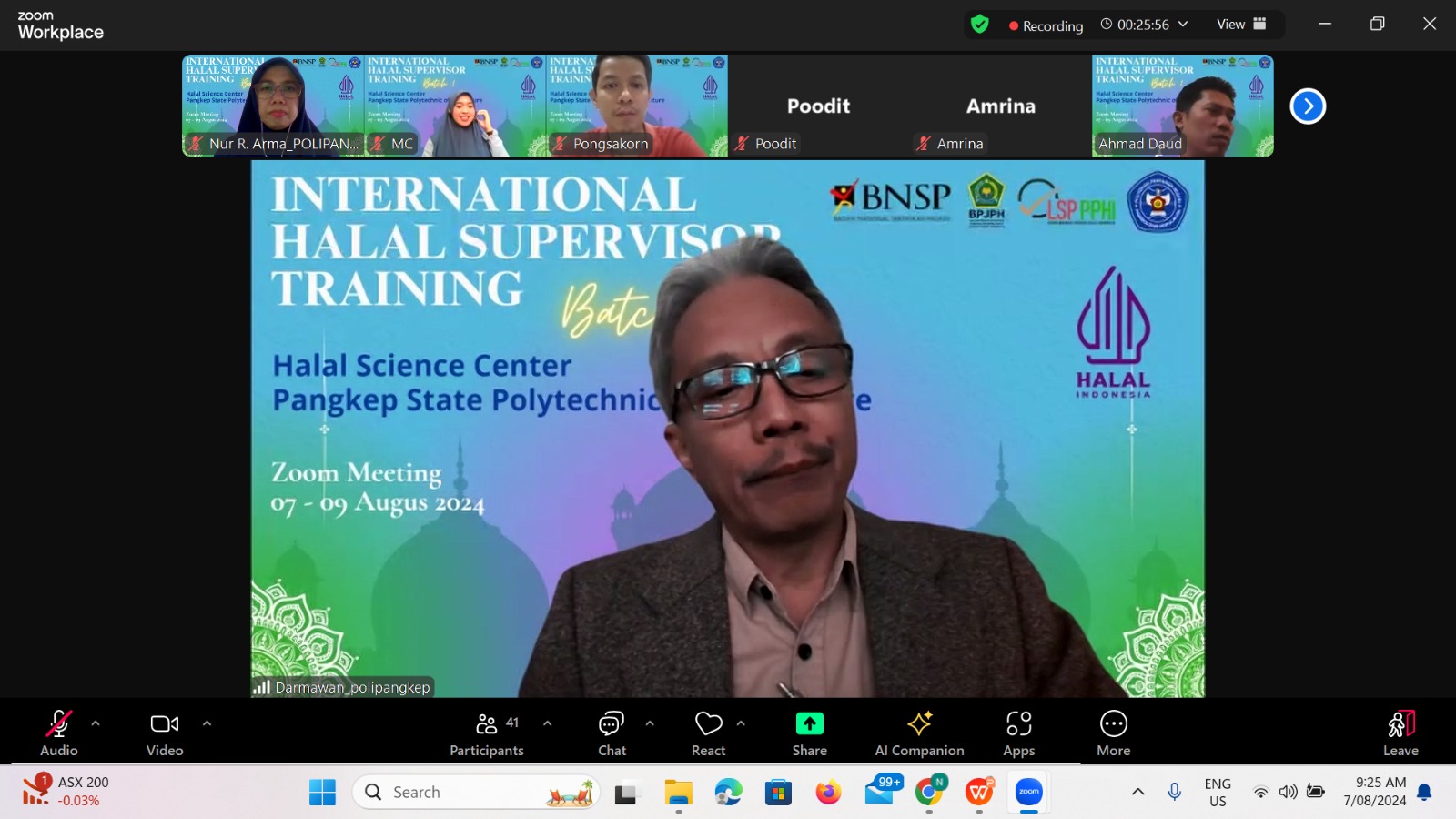This screenshot has height=819, width=1456.
Task: Click the taskbar Search box
Action: click(475, 793)
